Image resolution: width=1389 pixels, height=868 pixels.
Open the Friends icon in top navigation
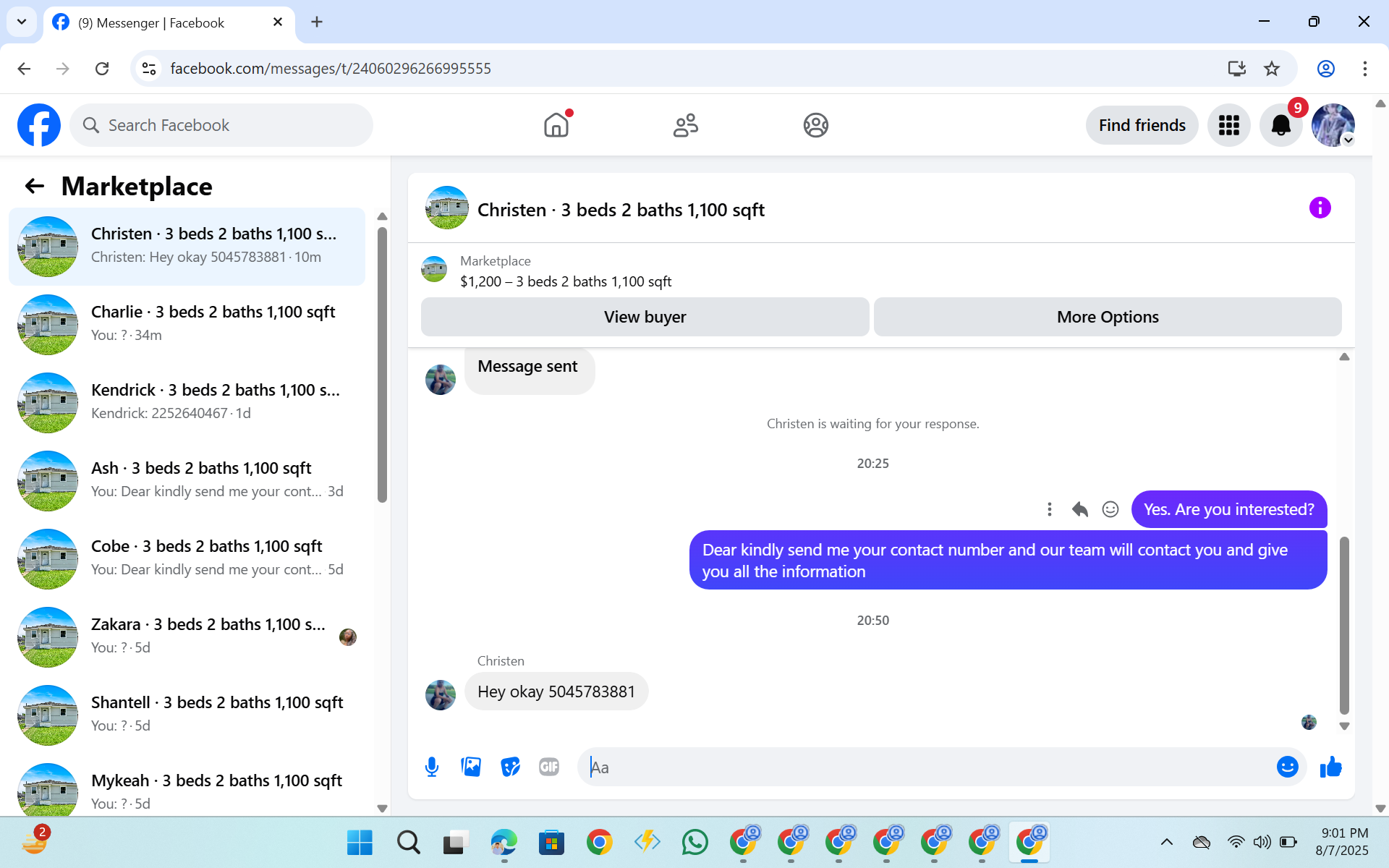(x=686, y=125)
